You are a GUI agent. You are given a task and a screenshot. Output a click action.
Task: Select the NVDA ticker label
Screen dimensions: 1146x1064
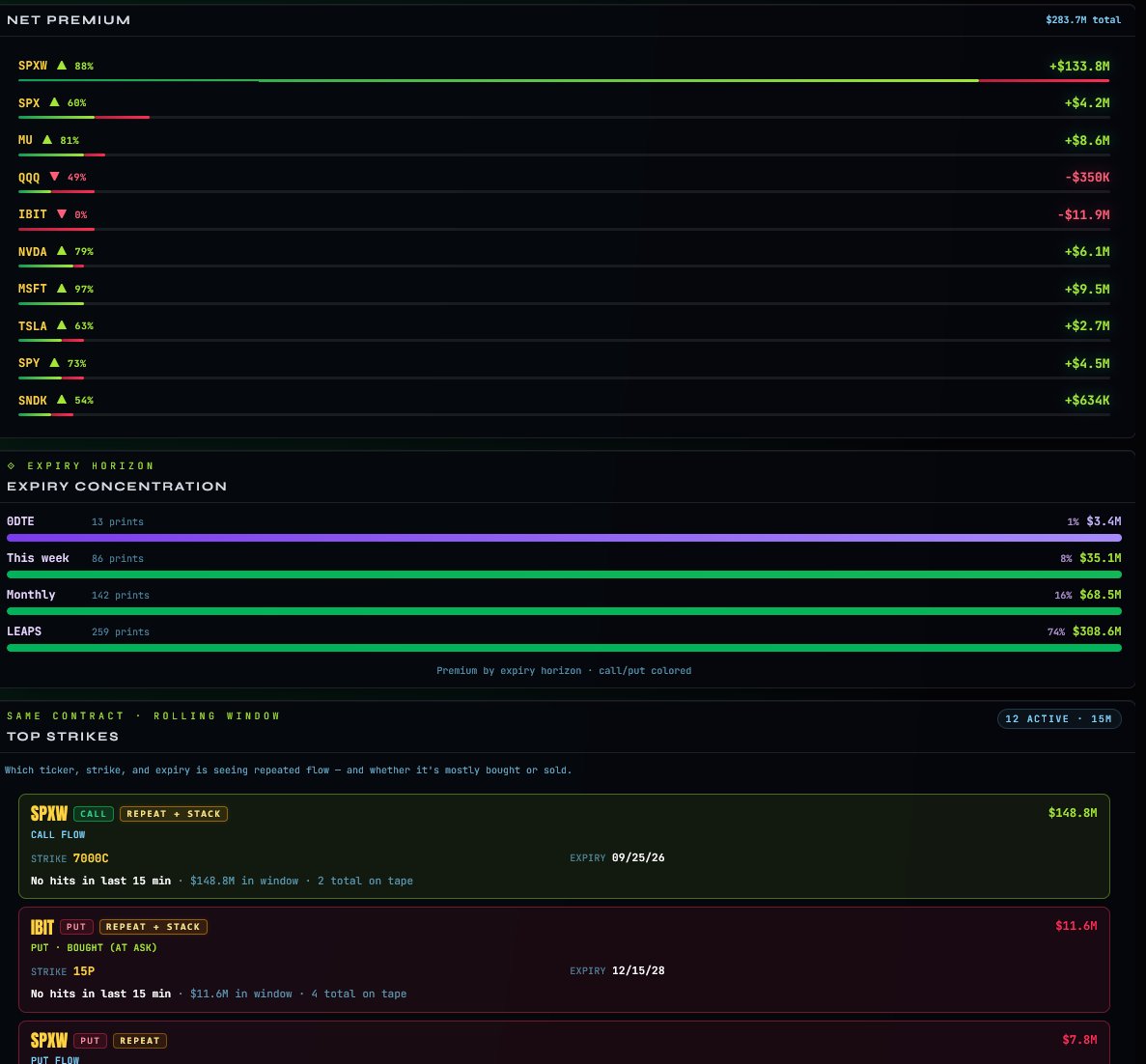click(32, 251)
